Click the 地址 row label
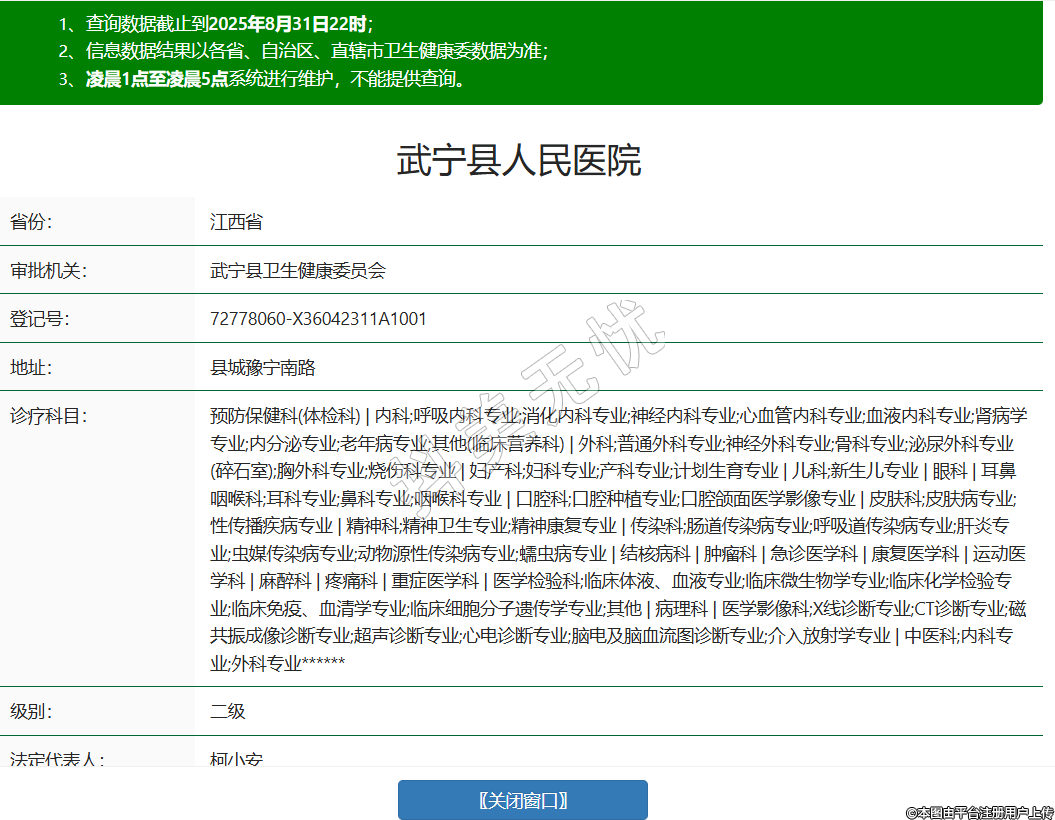1055x820 pixels. (31, 368)
